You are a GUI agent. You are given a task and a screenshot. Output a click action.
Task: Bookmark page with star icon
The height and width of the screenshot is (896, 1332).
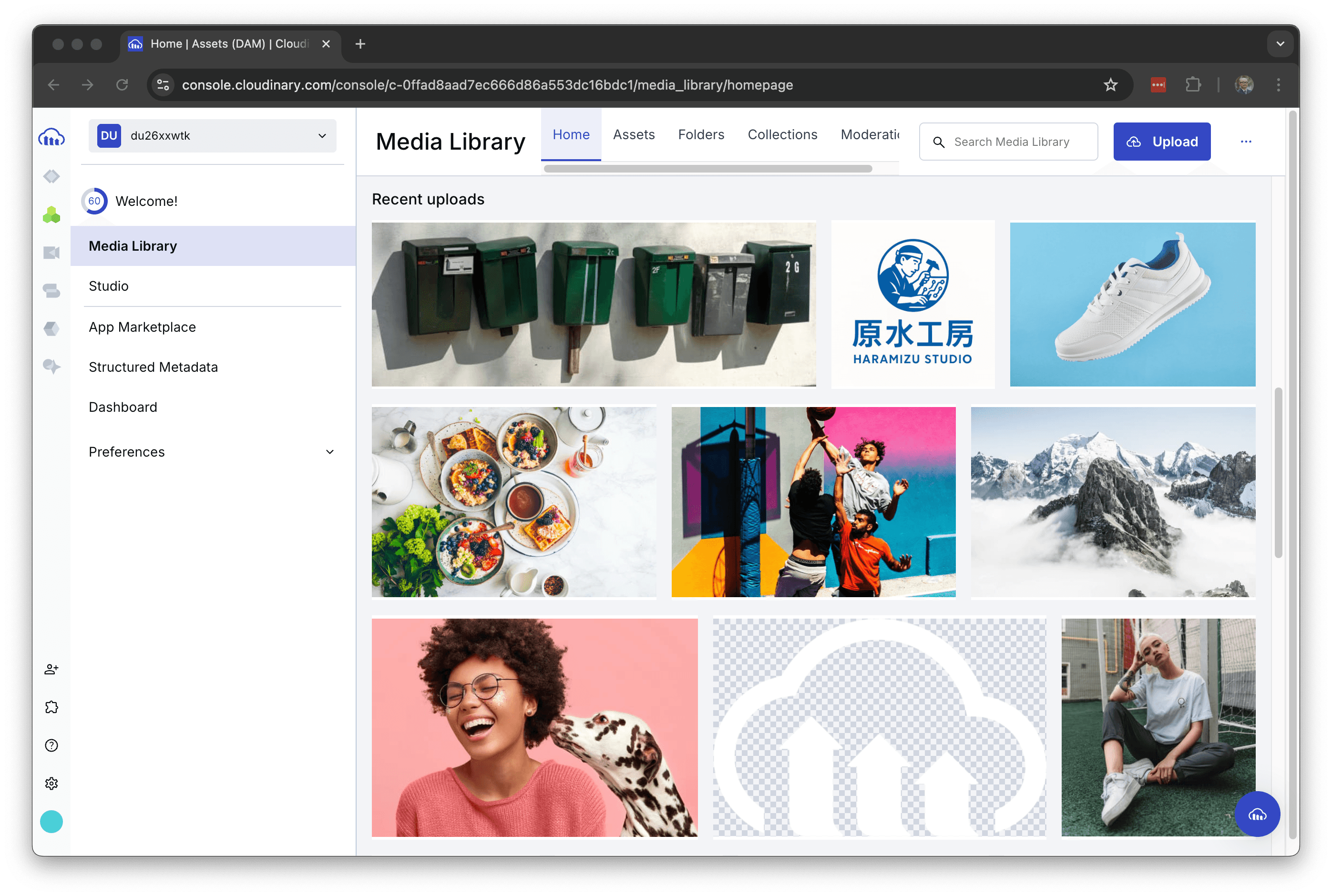tap(1110, 85)
